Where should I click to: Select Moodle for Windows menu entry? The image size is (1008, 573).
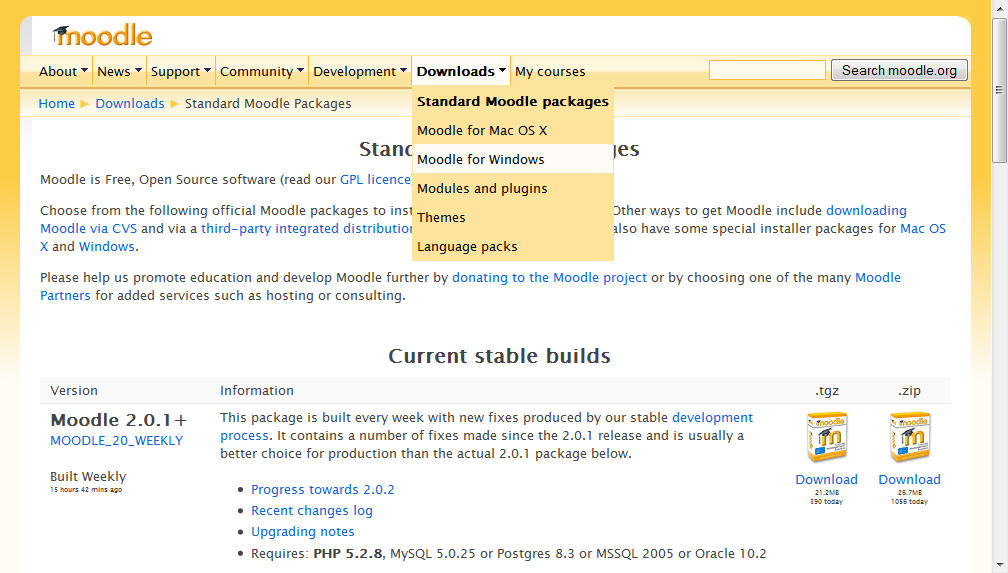tap(481, 159)
